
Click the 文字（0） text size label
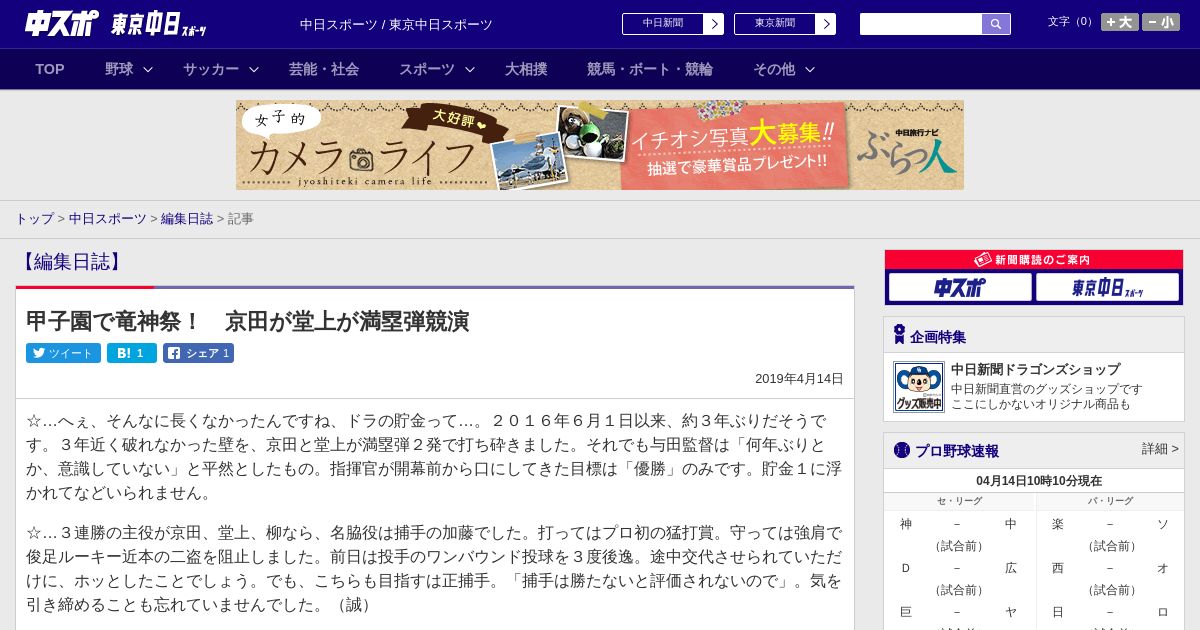1071,21
